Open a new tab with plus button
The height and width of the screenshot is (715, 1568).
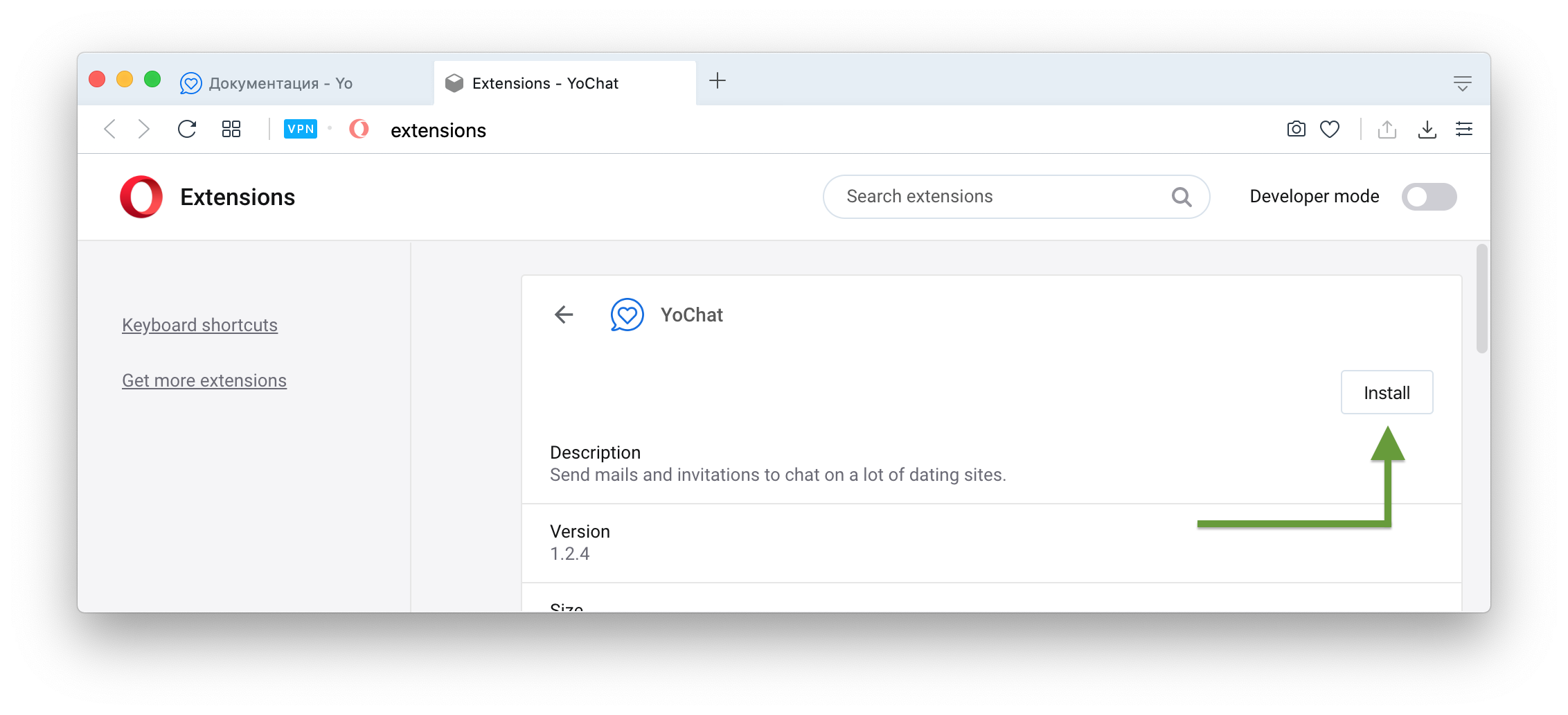(x=718, y=81)
